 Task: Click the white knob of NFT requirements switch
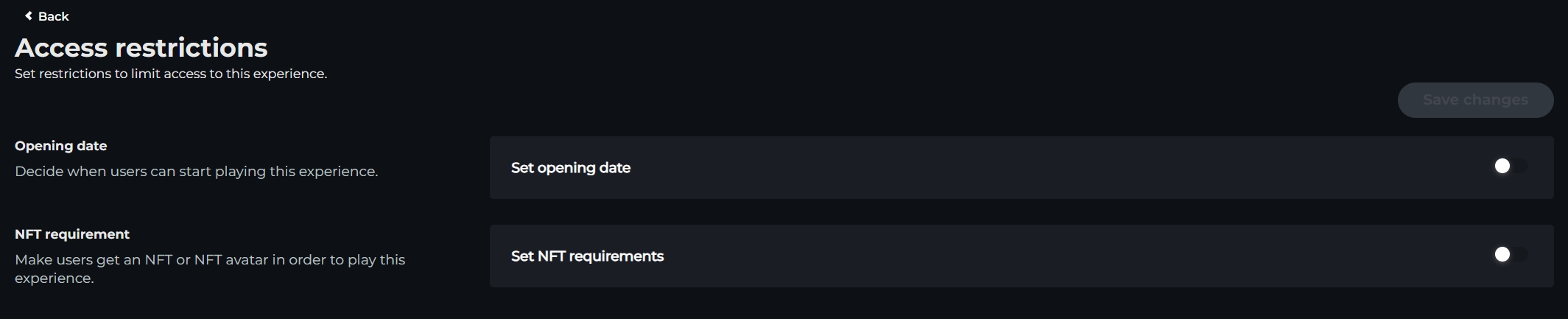[x=1502, y=255]
